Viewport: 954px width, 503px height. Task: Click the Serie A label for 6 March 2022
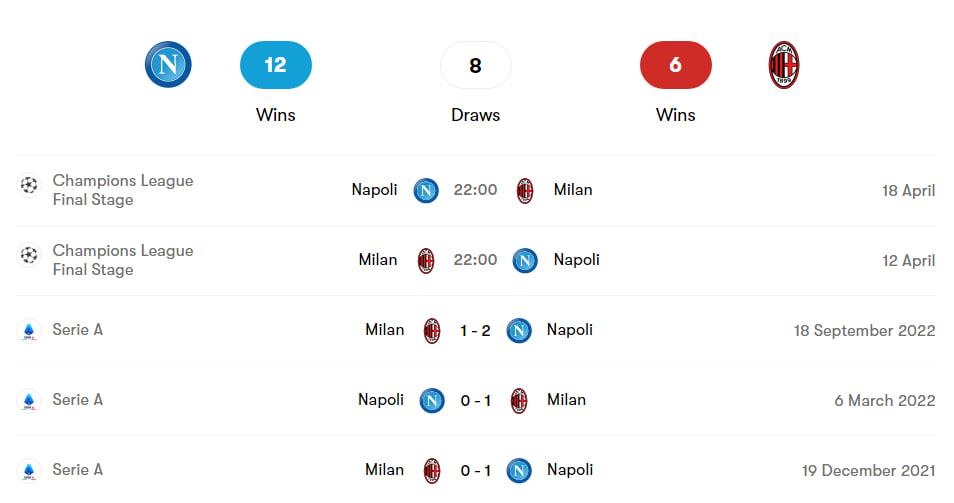point(77,400)
